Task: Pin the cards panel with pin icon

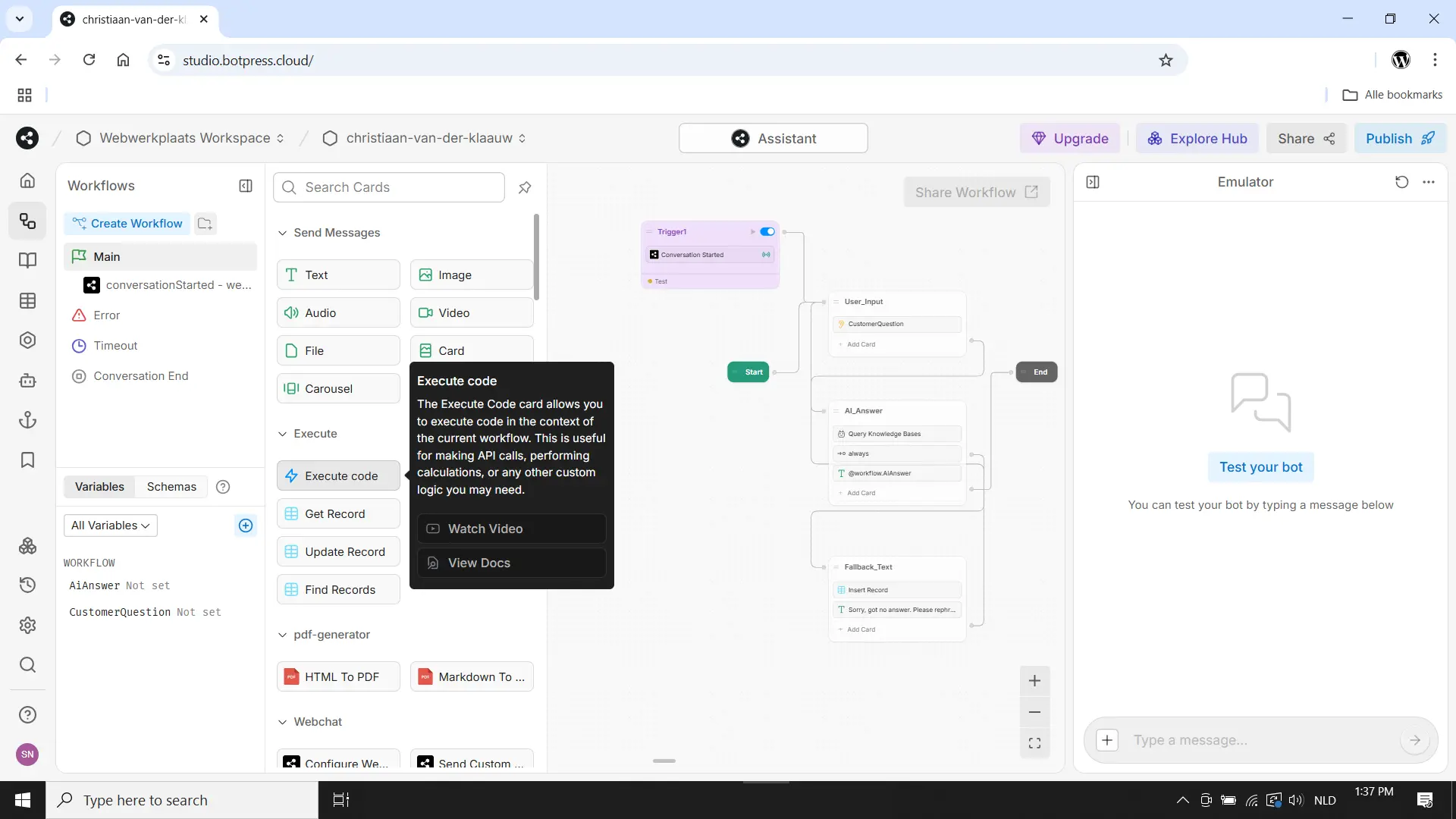Action: (x=525, y=187)
